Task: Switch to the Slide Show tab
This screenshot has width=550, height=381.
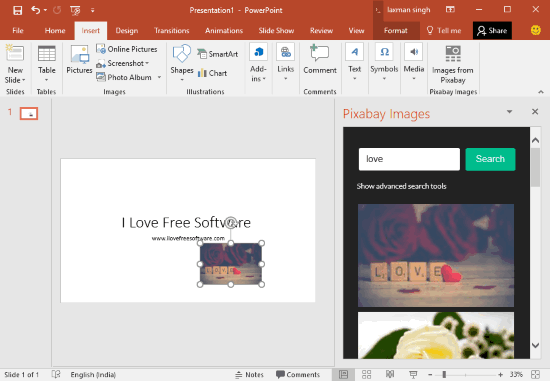Action: [x=276, y=31]
